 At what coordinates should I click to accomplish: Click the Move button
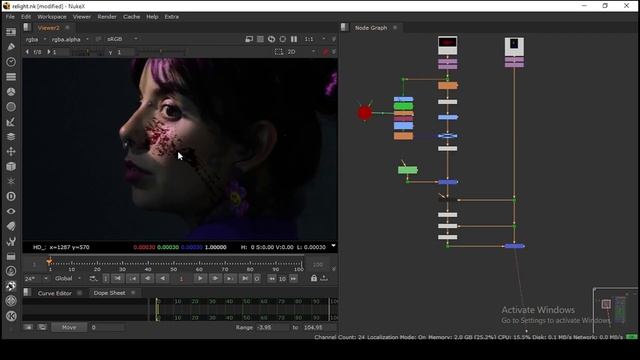[x=69, y=327]
